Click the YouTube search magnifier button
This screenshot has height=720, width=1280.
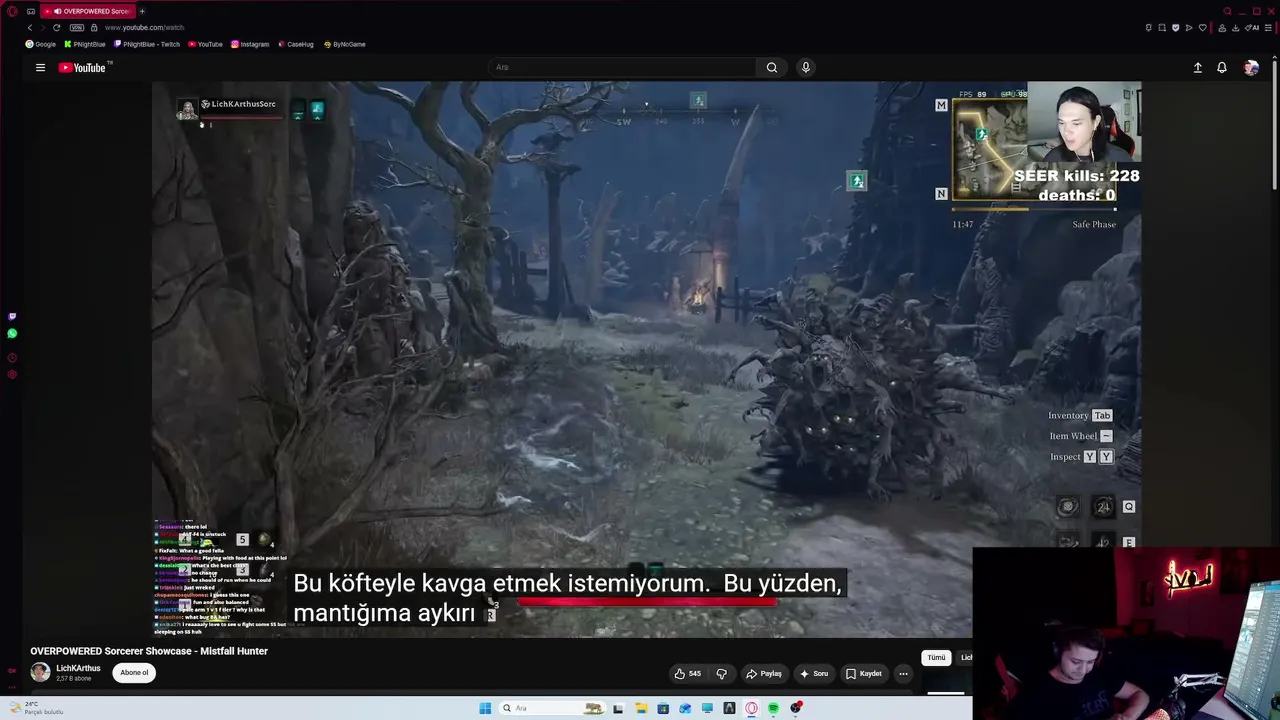[771, 67]
